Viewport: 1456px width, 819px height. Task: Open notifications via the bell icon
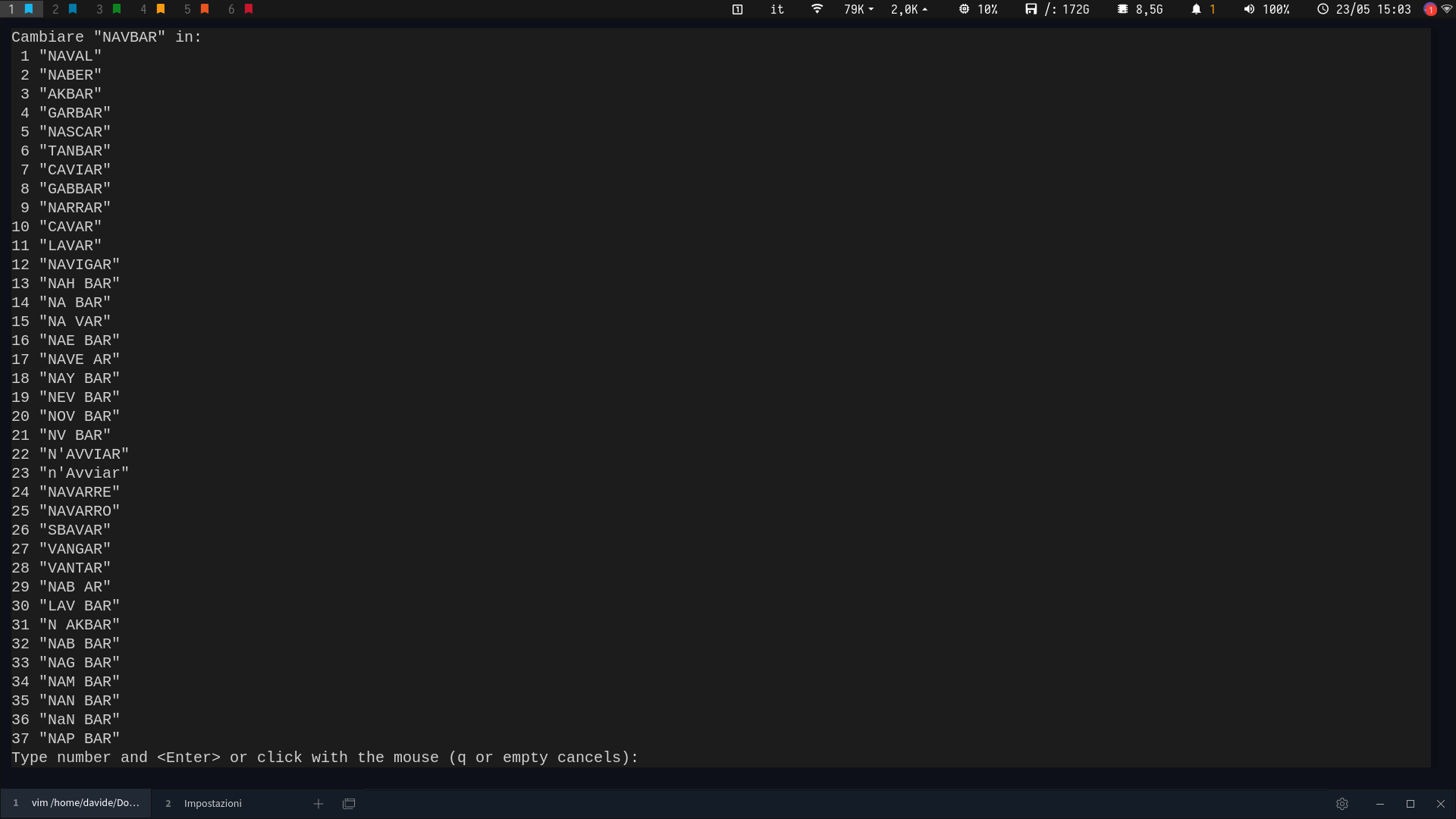pos(1196,9)
